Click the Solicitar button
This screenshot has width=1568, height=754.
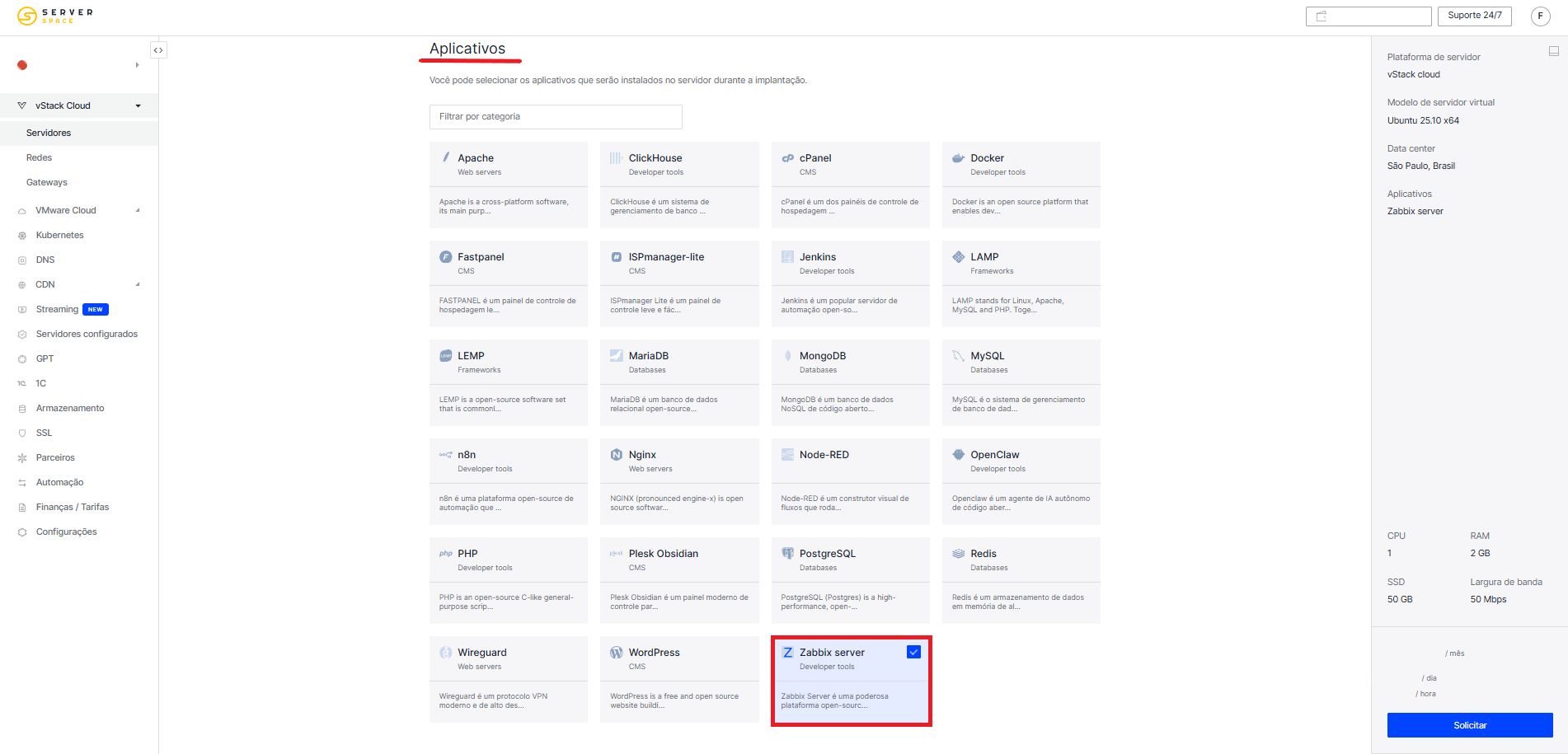[x=1470, y=725]
